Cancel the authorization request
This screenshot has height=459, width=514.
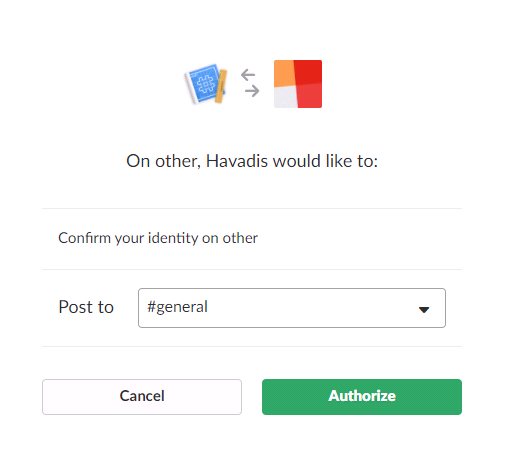pos(142,397)
